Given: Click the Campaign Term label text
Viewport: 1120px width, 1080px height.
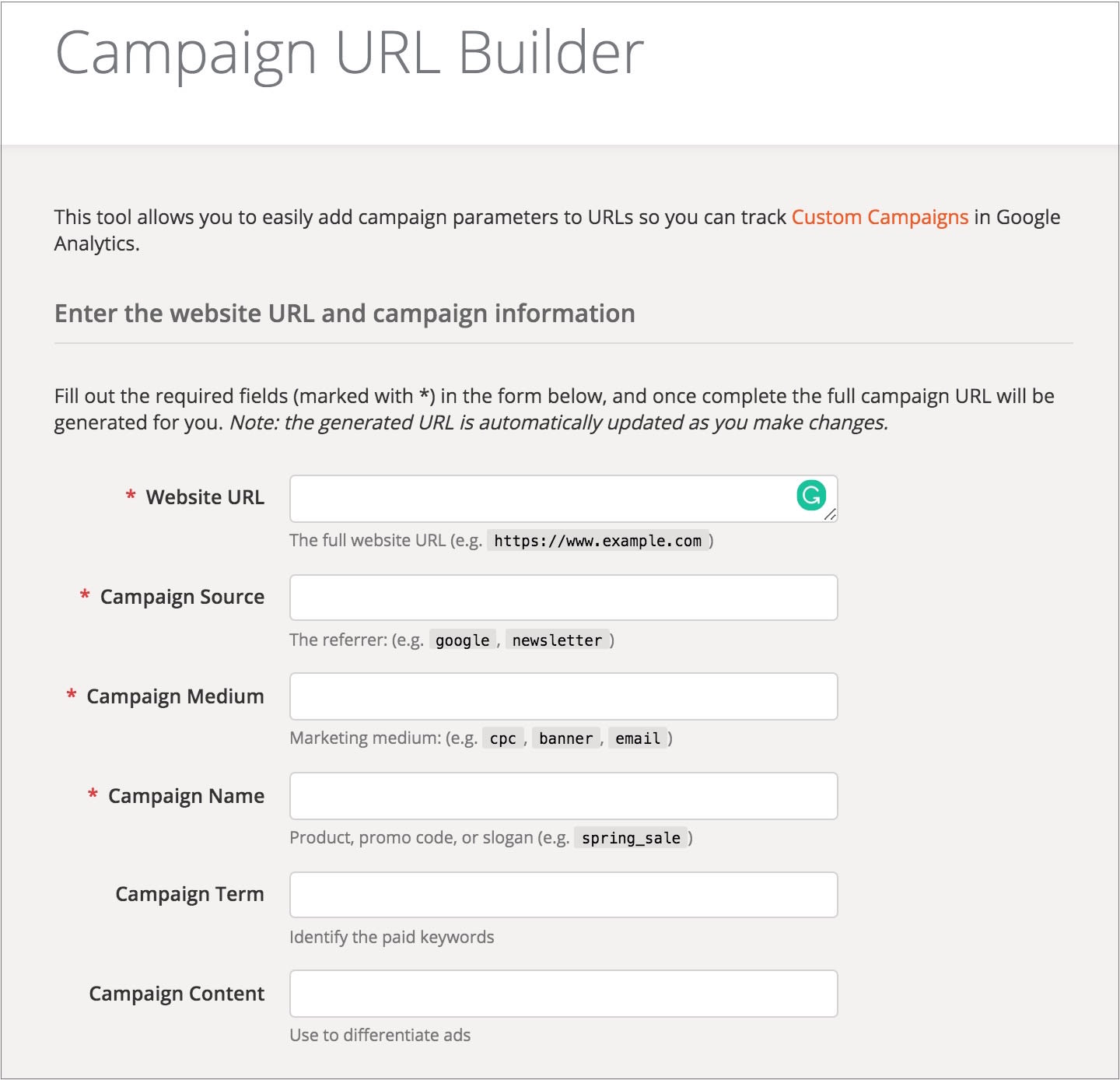Looking at the screenshot, I should click(x=190, y=895).
